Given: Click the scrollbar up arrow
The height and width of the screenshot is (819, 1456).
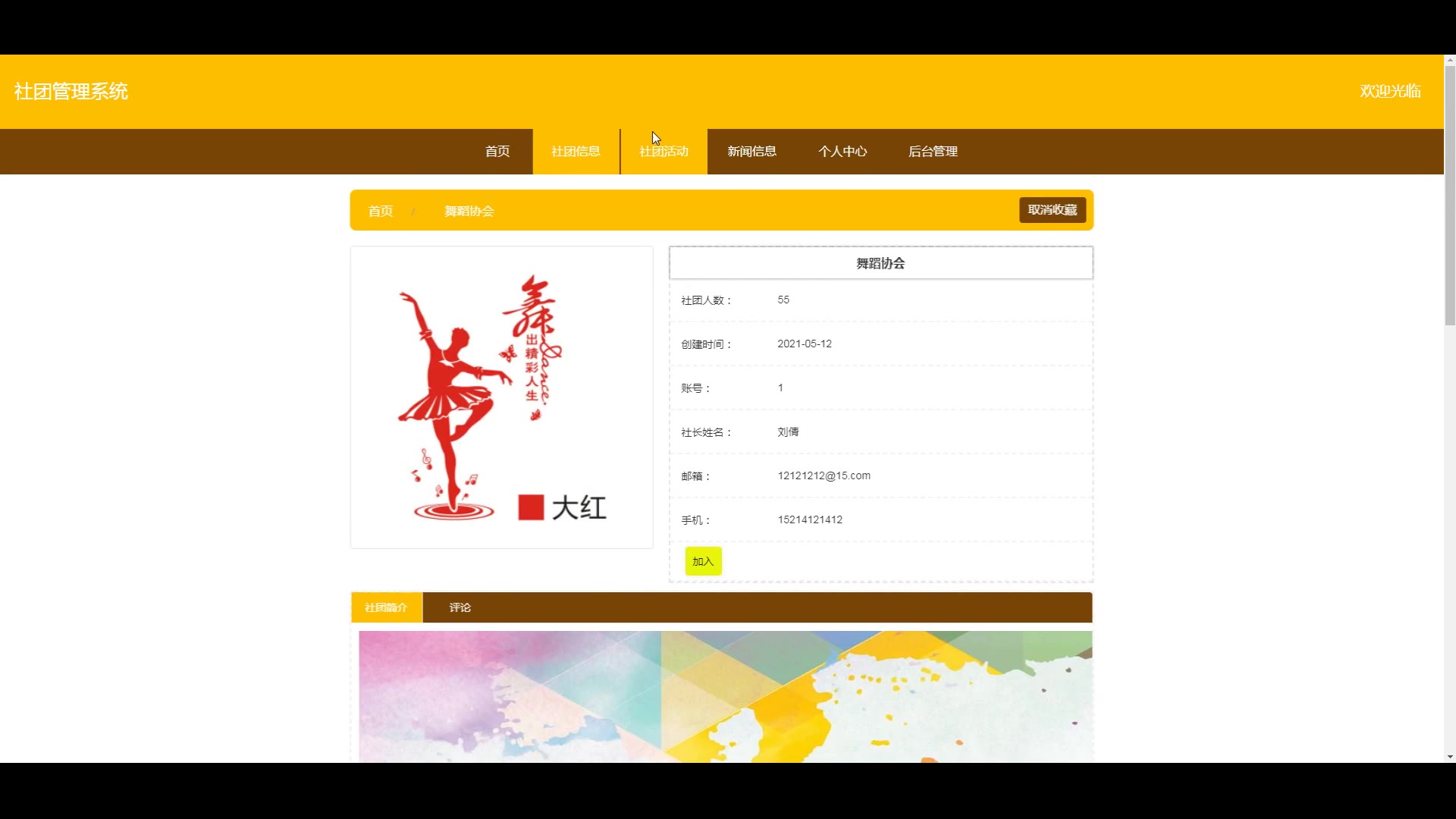Looking at the screenshot, I should [x=1449, y=60].
